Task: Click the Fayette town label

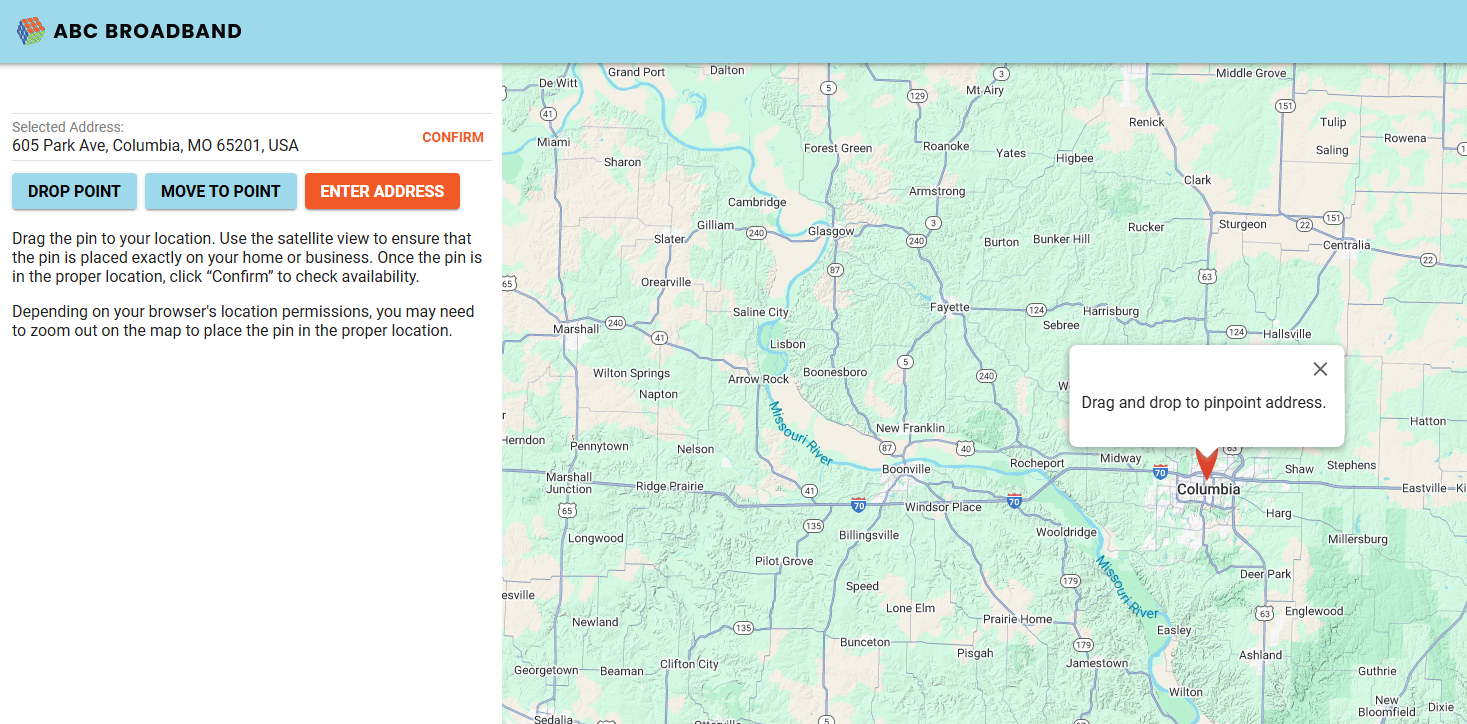Action: (949, 307)
